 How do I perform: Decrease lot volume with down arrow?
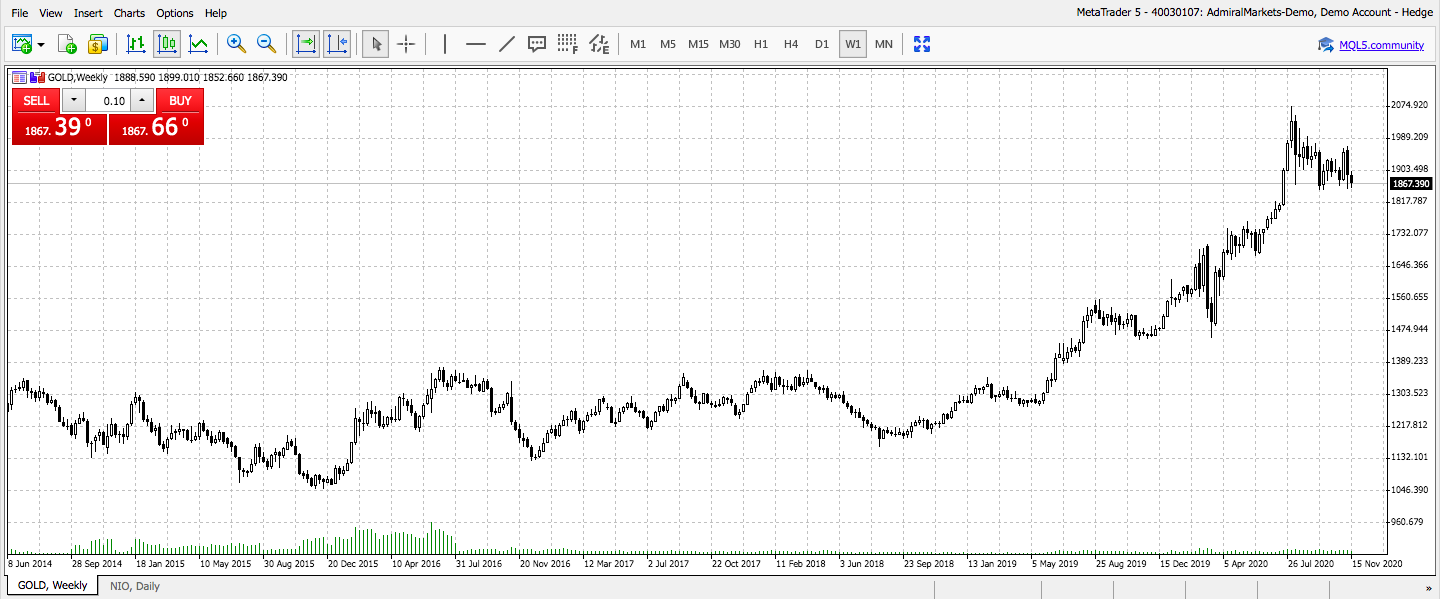[x=74, y=100]
